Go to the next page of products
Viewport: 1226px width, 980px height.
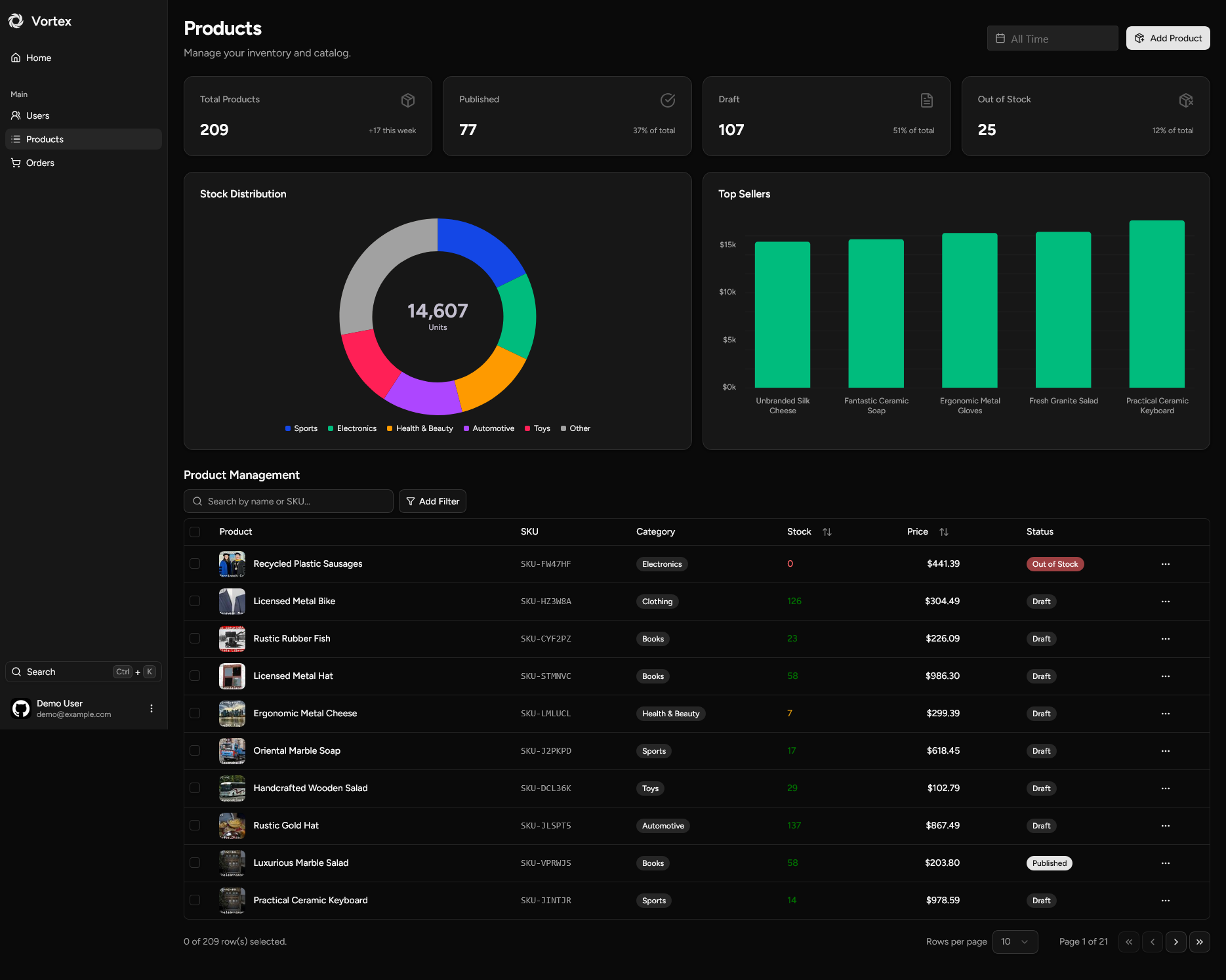click(1175, 941)
